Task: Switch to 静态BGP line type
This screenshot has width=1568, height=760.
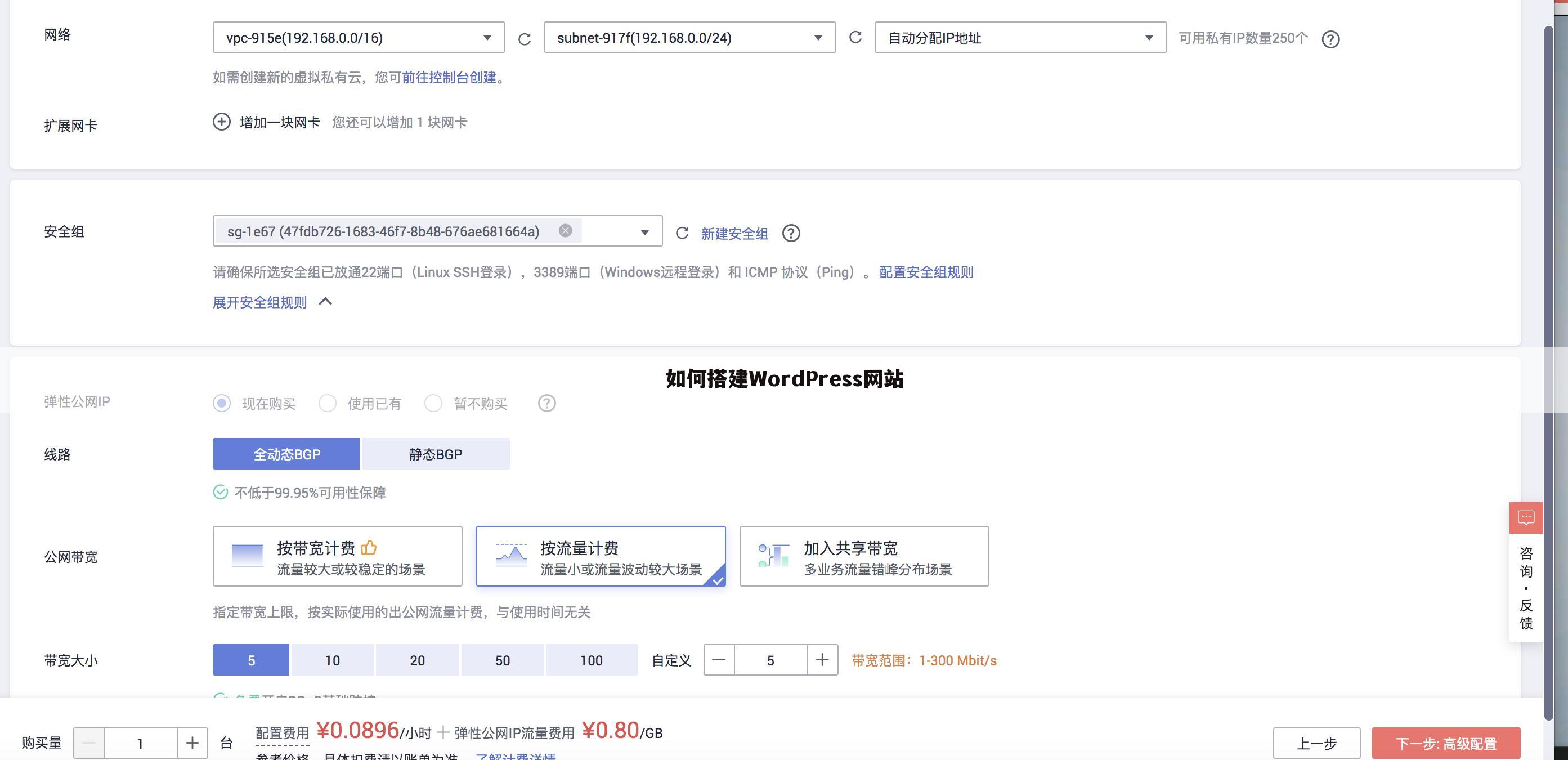Action: pos(434,453)
